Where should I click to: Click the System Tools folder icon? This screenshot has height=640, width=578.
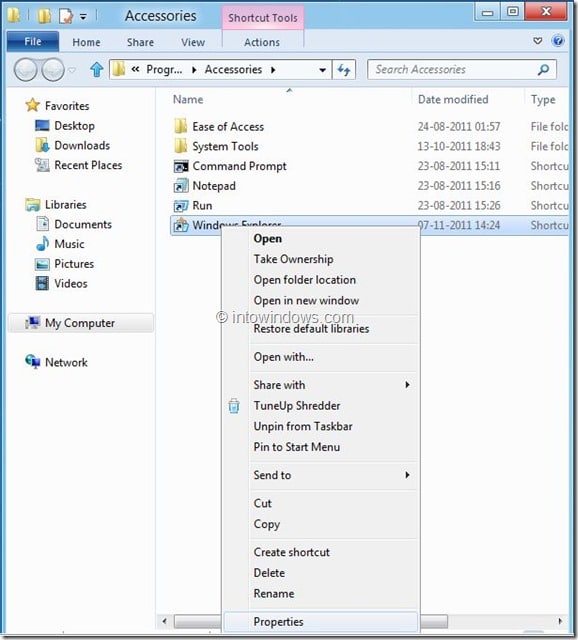180,146
